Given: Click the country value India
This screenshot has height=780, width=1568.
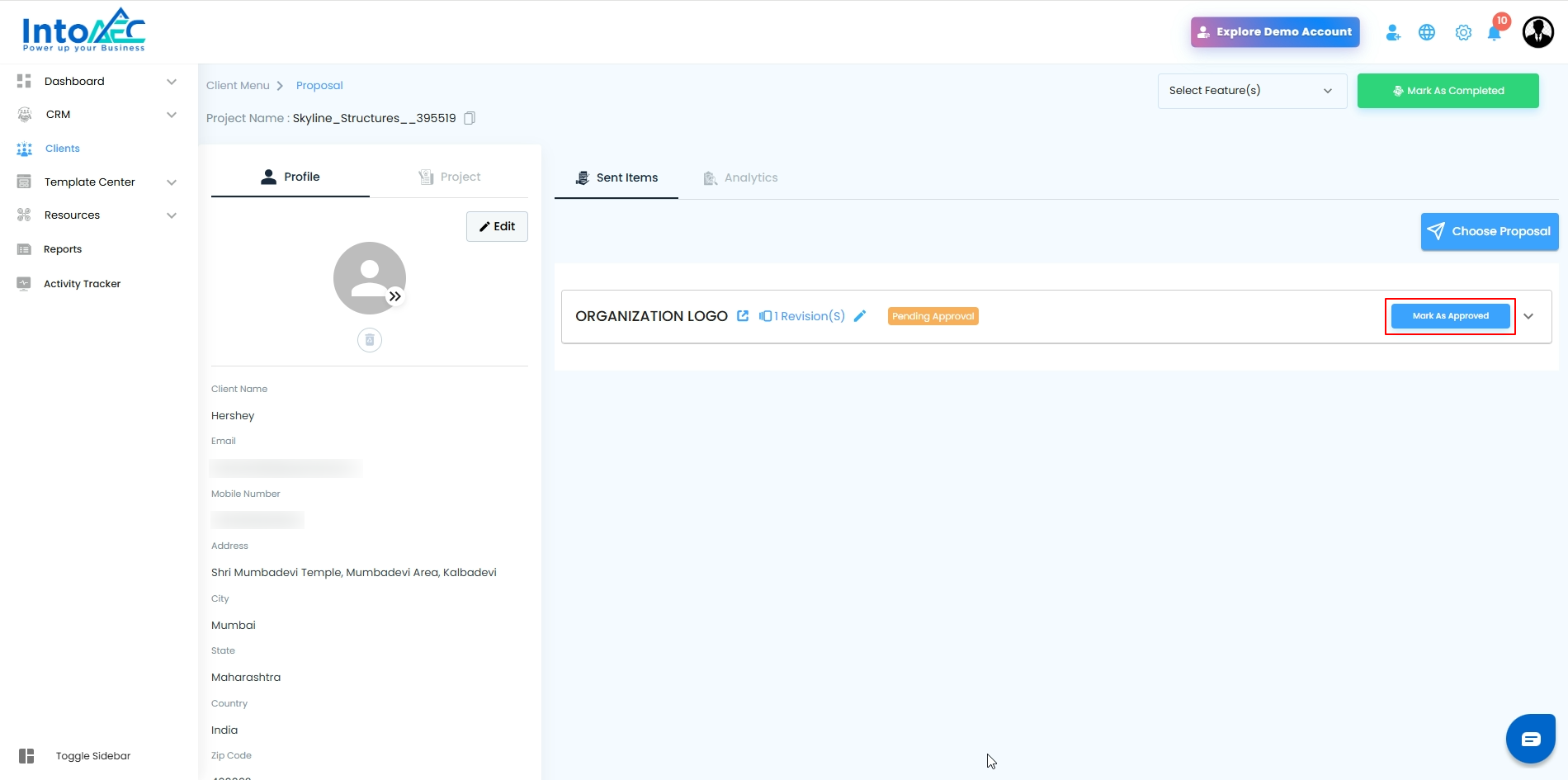Looking at the screenshot, I should coord(224,730).
